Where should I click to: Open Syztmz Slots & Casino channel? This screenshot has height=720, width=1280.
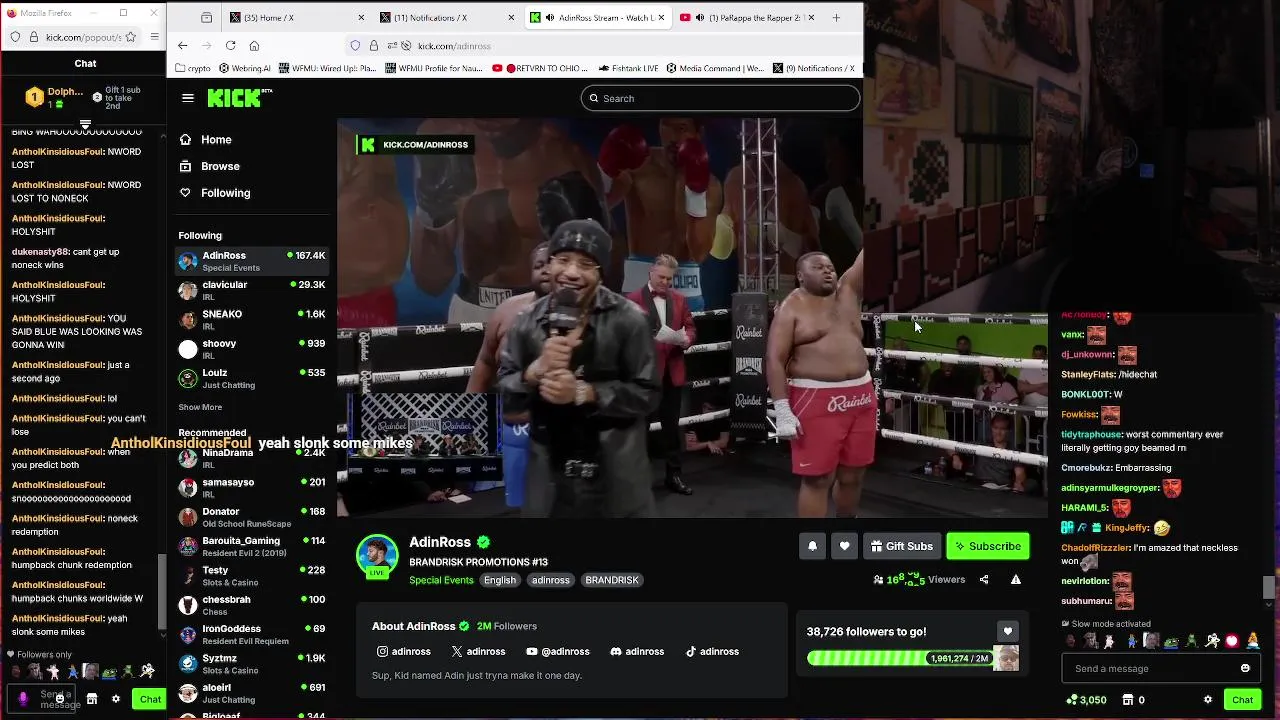tap(252, 664)
